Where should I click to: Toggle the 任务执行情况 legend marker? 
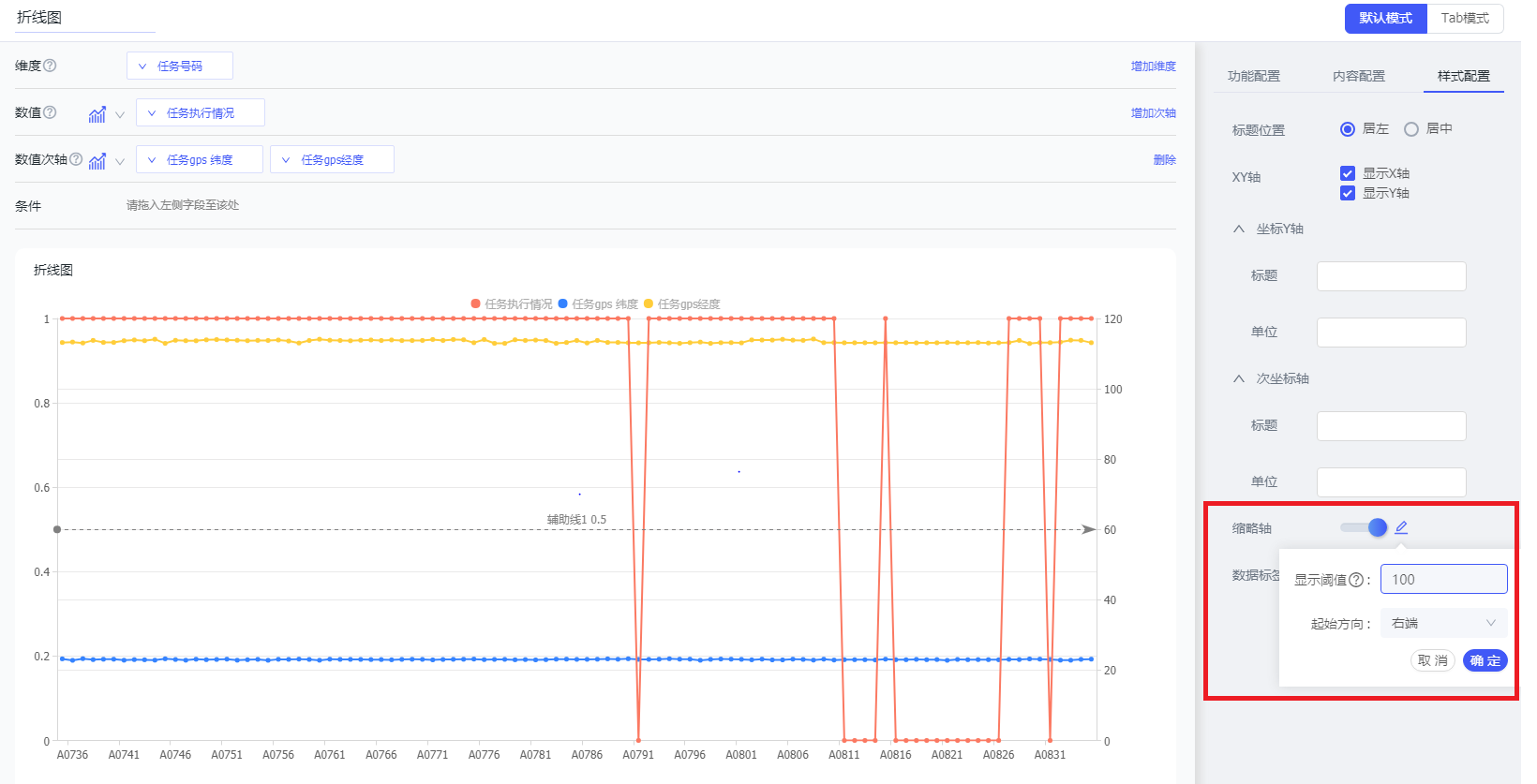(x=476, y=303)
